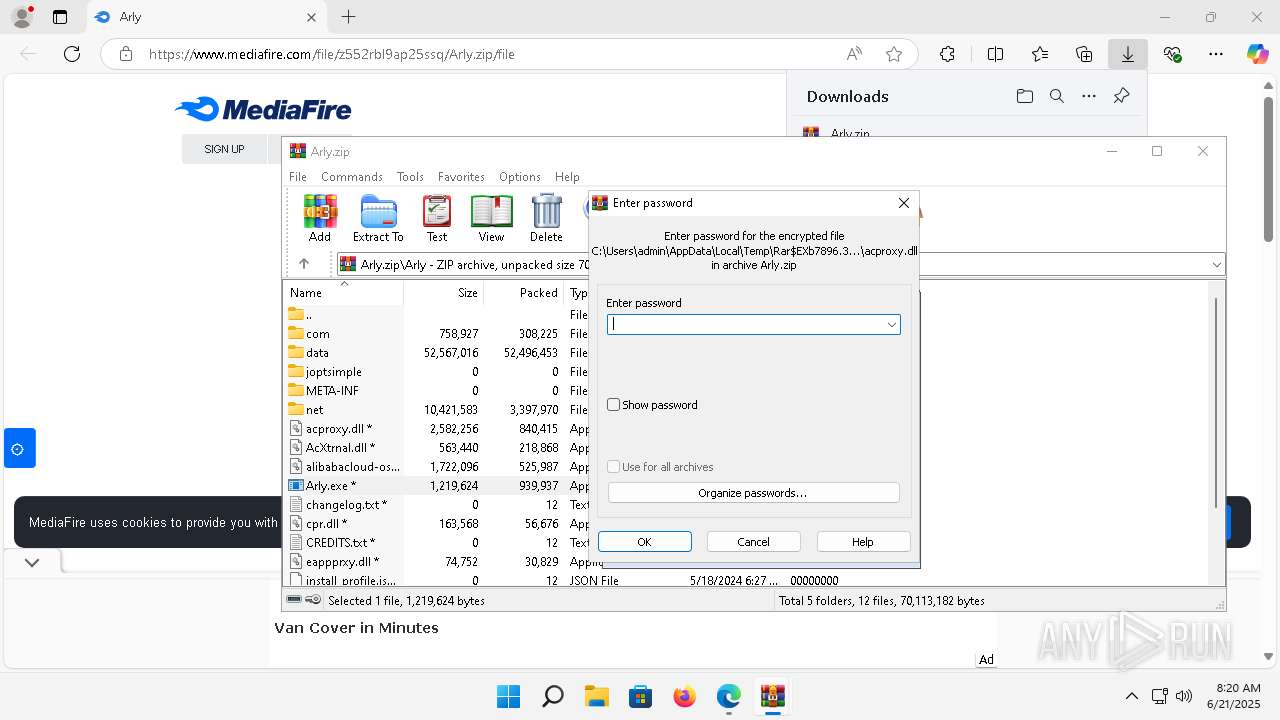Open Edge Favorites star-list icon

click(1040, 54)
